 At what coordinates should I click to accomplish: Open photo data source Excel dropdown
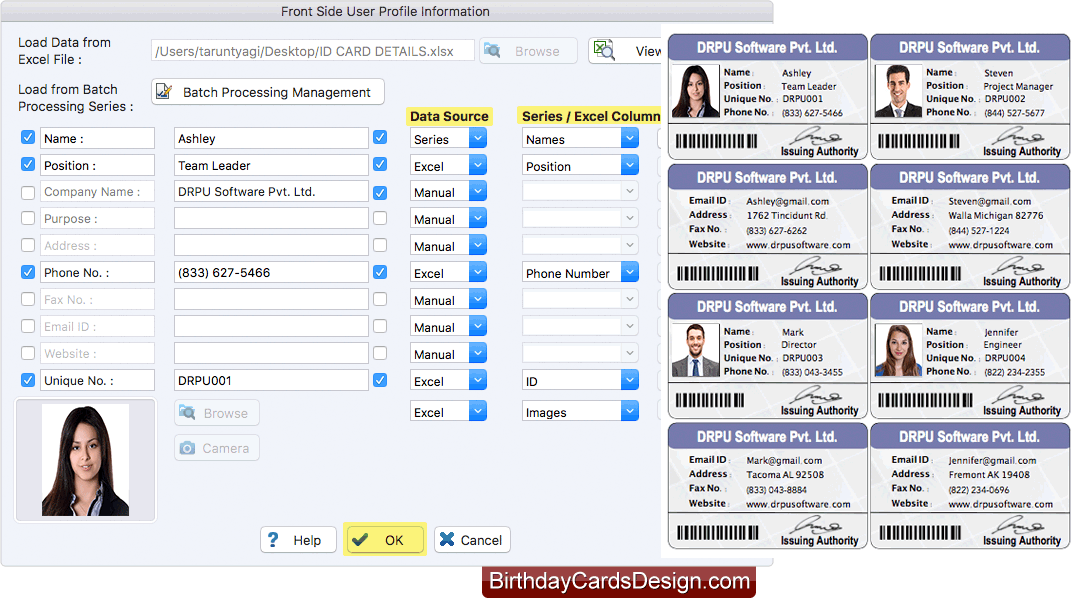coord(448,412)
